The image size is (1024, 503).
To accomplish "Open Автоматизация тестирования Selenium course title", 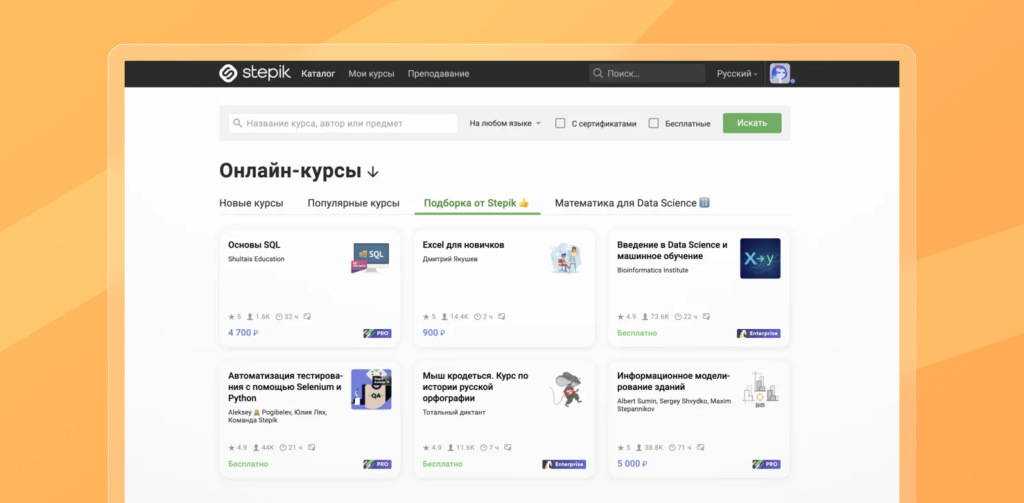I will (285, 387).
